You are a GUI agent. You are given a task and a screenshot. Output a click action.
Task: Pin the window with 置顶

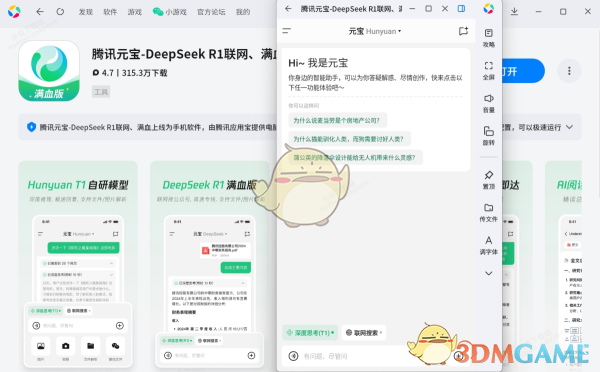tap(489, 180)
